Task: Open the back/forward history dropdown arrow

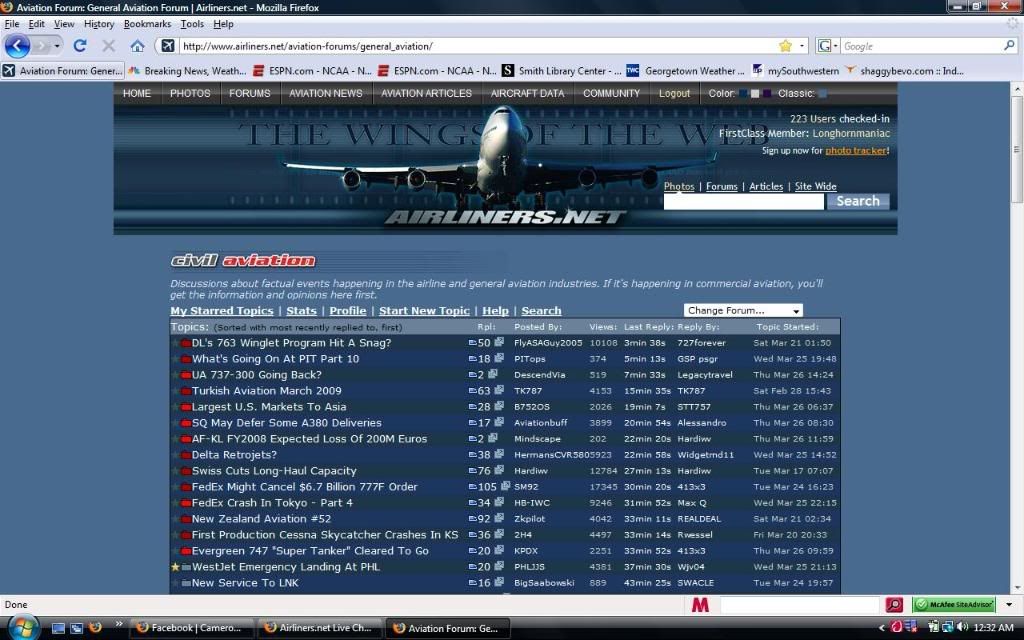Action: pyautogui.click(x=57, y=46)
